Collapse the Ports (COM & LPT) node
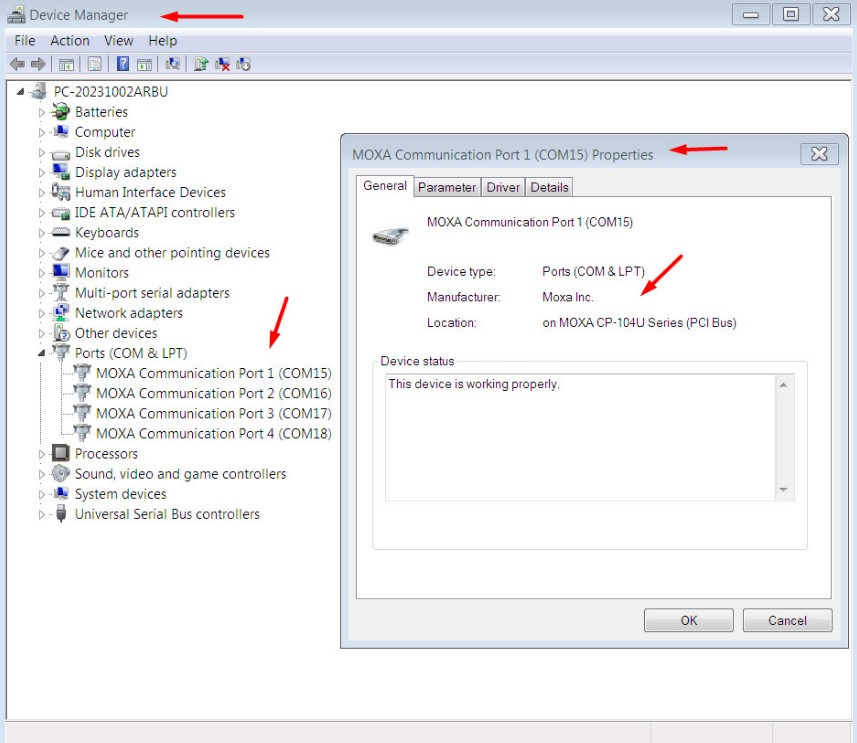Screen dimensions: 857x743 click(42, 353)
